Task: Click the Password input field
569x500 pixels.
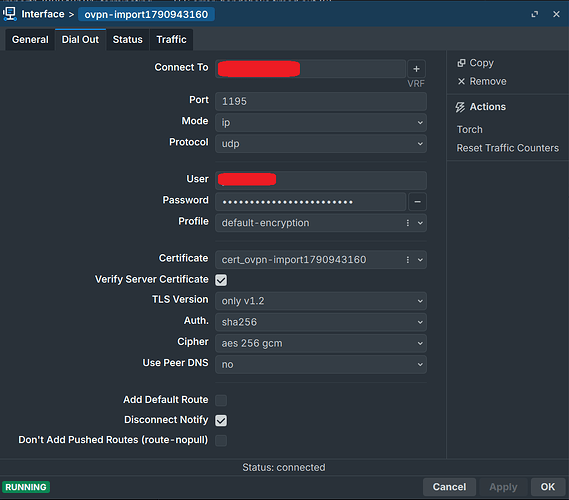Action: click(310, 202)
